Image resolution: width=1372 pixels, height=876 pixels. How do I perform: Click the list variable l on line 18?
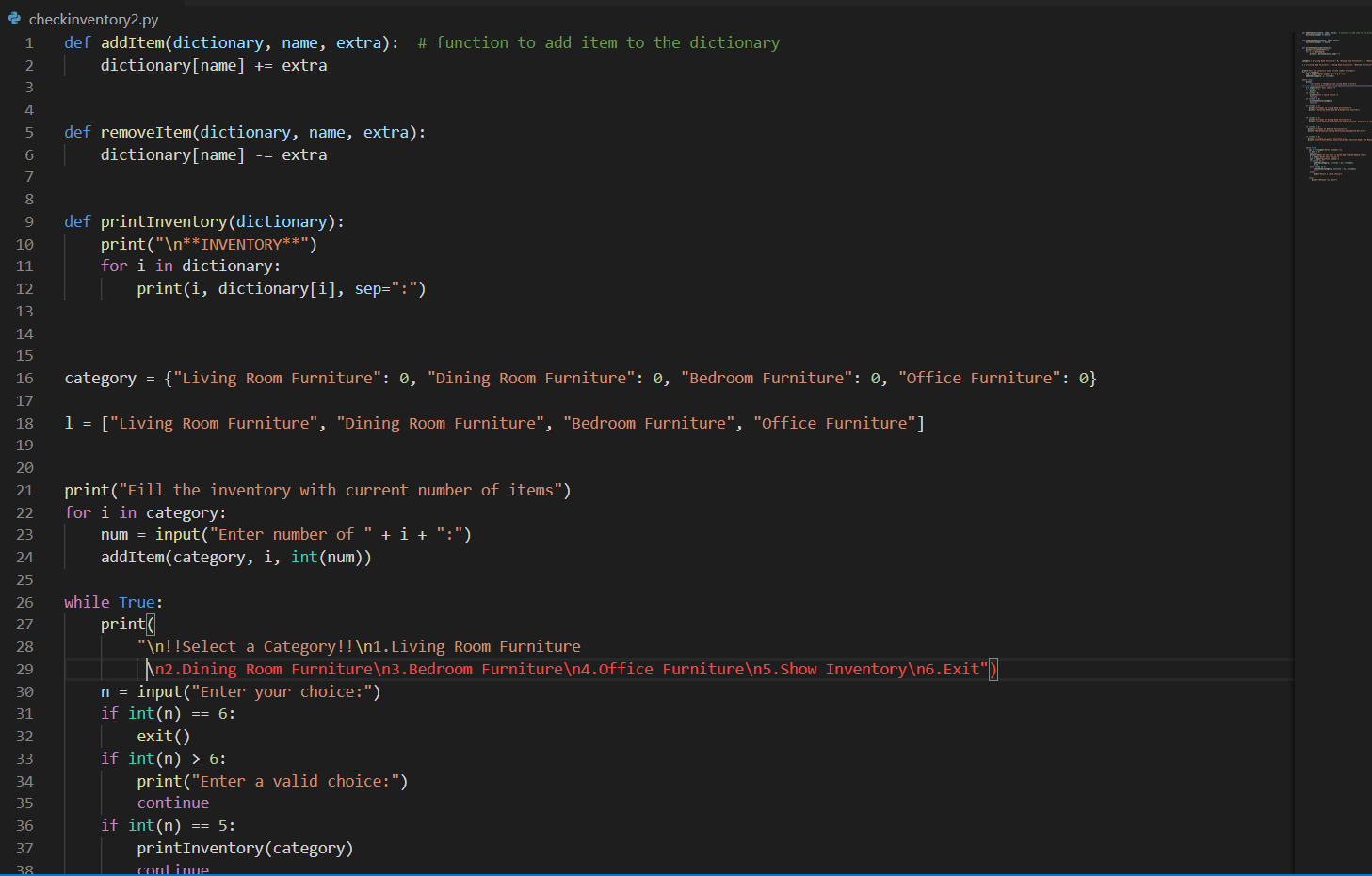(68, 422)
